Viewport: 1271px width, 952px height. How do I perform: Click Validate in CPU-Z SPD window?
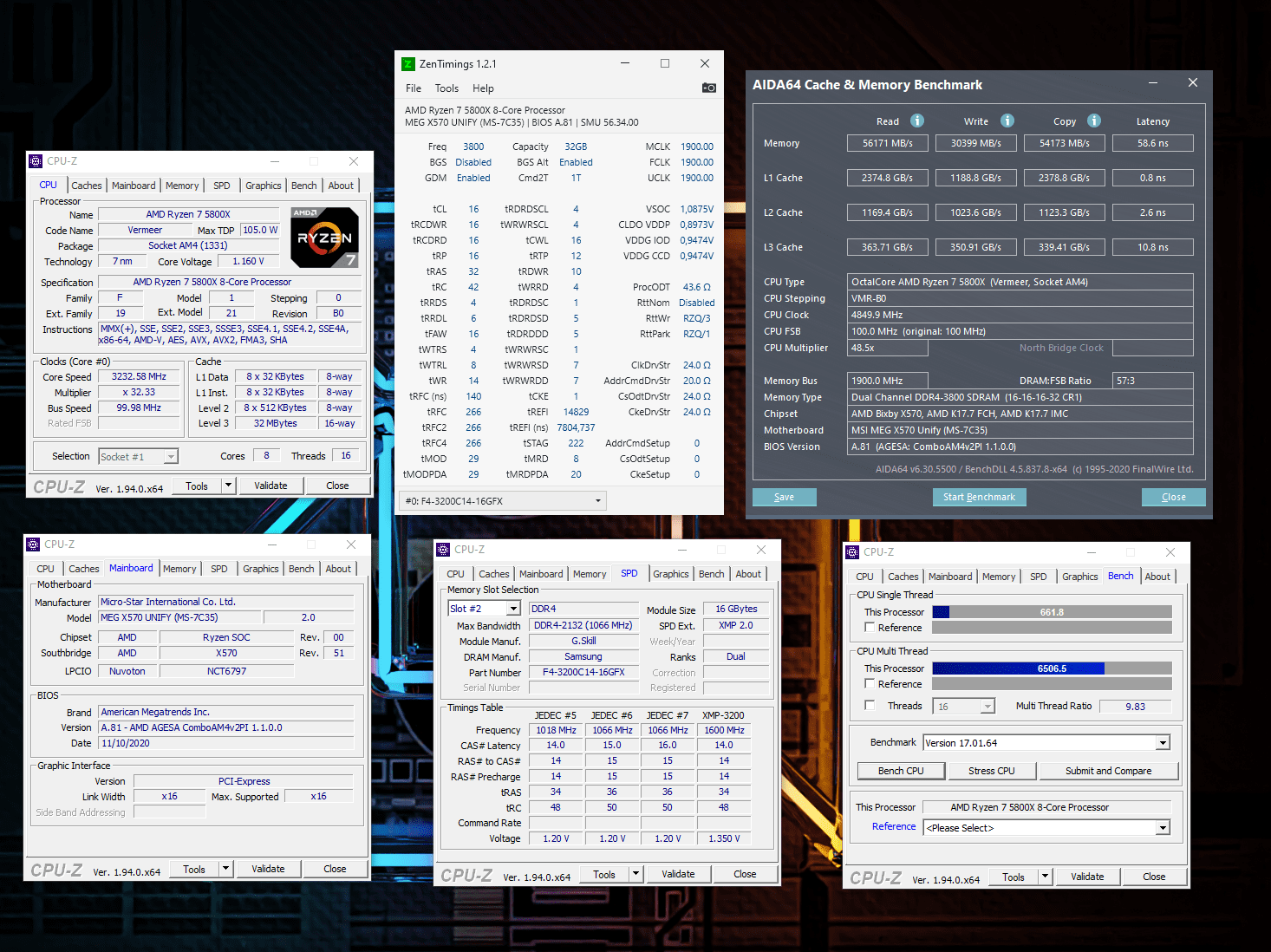tap(678, 874)
